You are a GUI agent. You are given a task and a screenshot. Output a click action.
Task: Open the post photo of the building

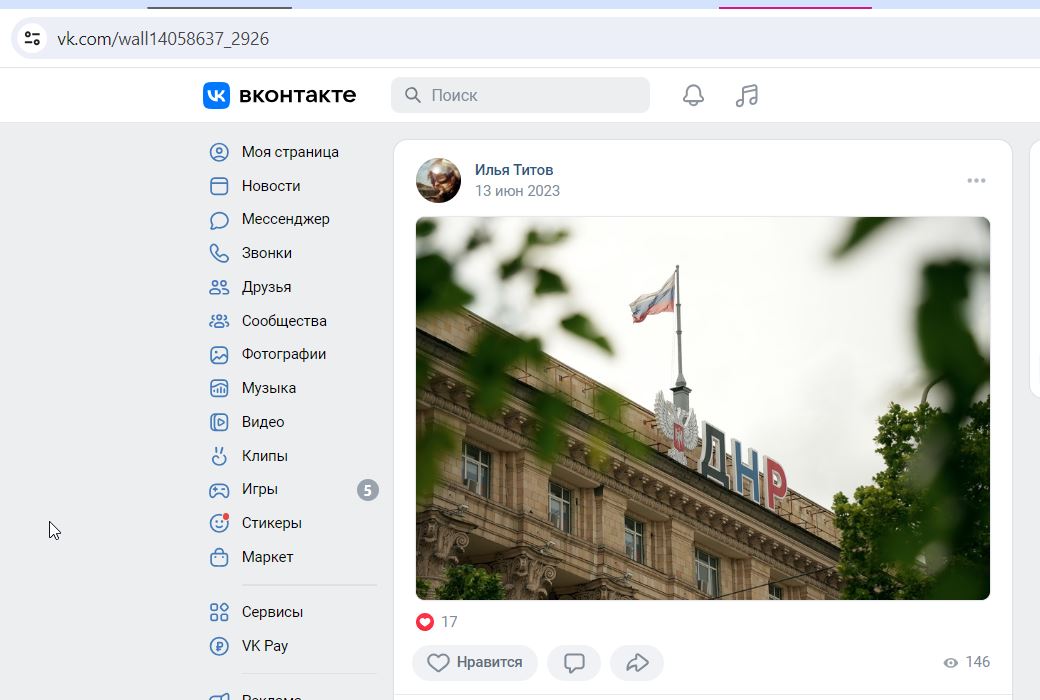click(x=702, y=408)
